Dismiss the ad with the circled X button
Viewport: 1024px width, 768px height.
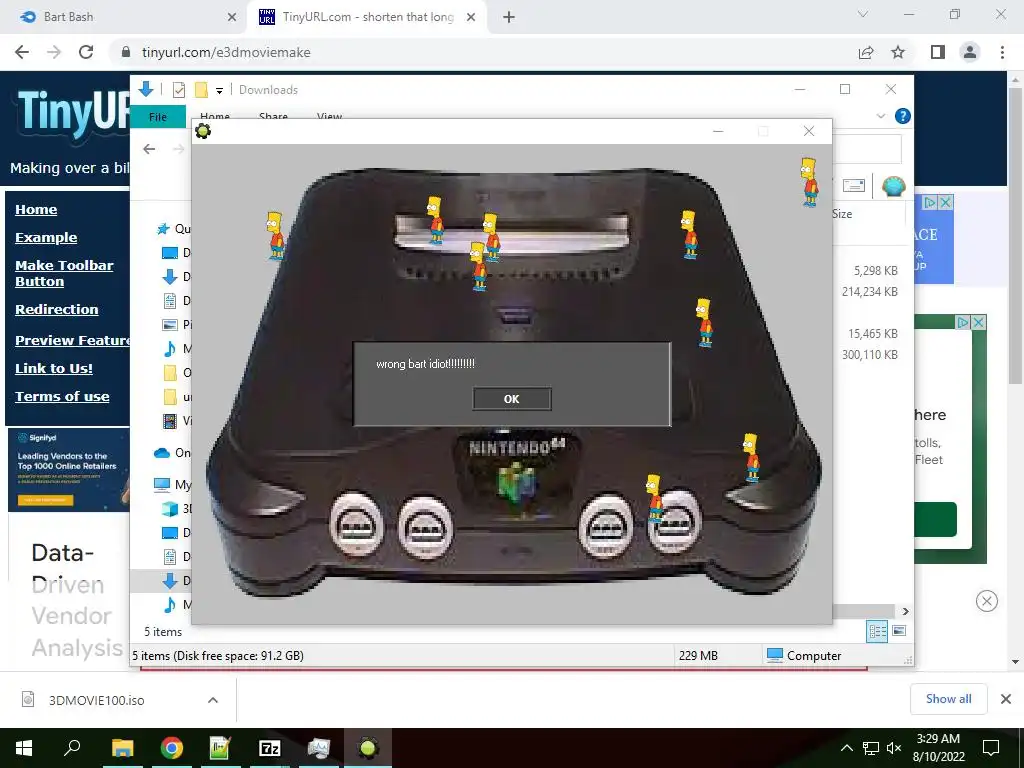(x=986, y=601)
